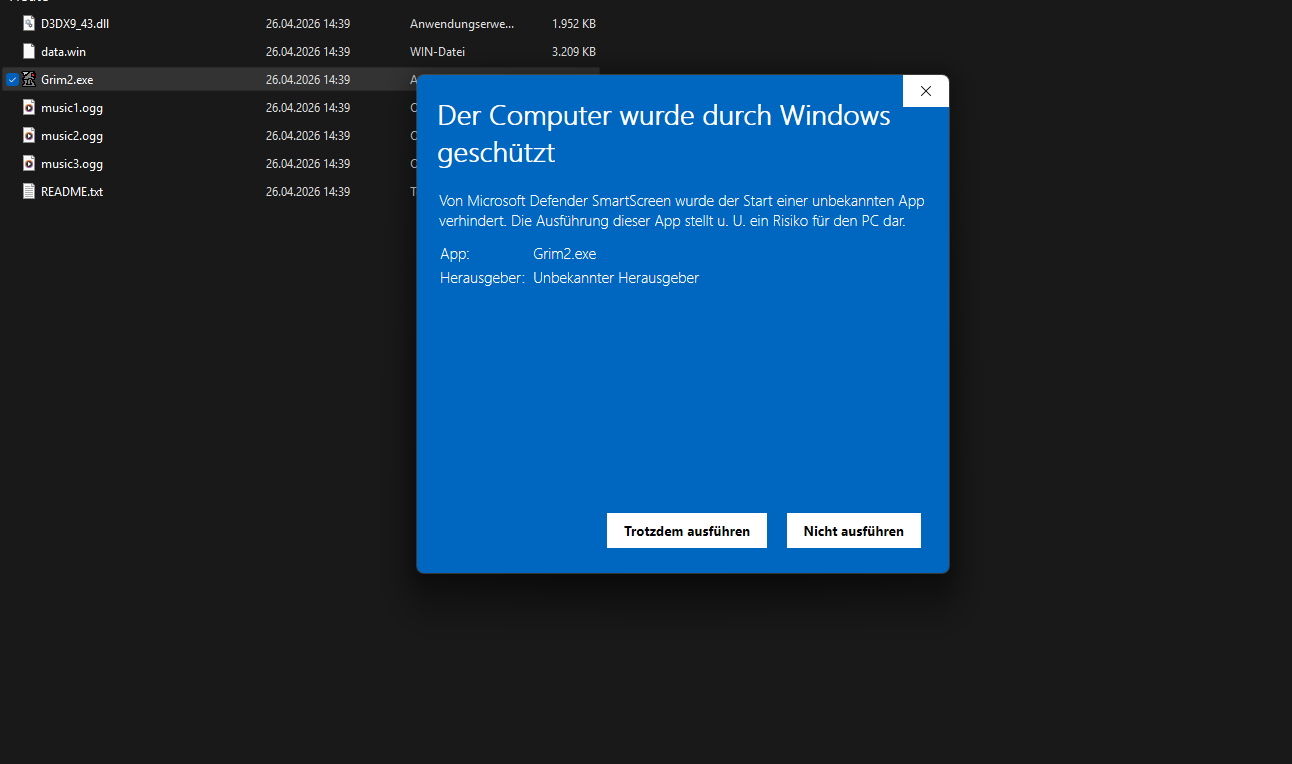Screen dimensions: 1292x764
Task: Click the README.txt document icon
Action: (29, 191)
